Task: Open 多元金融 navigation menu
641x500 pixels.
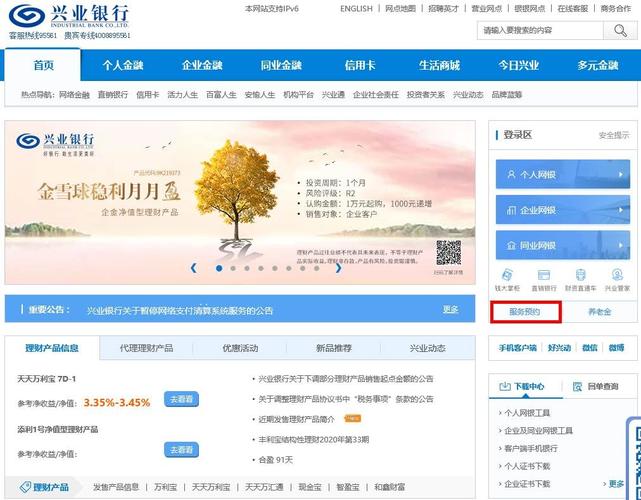Action: click(598, 65)
